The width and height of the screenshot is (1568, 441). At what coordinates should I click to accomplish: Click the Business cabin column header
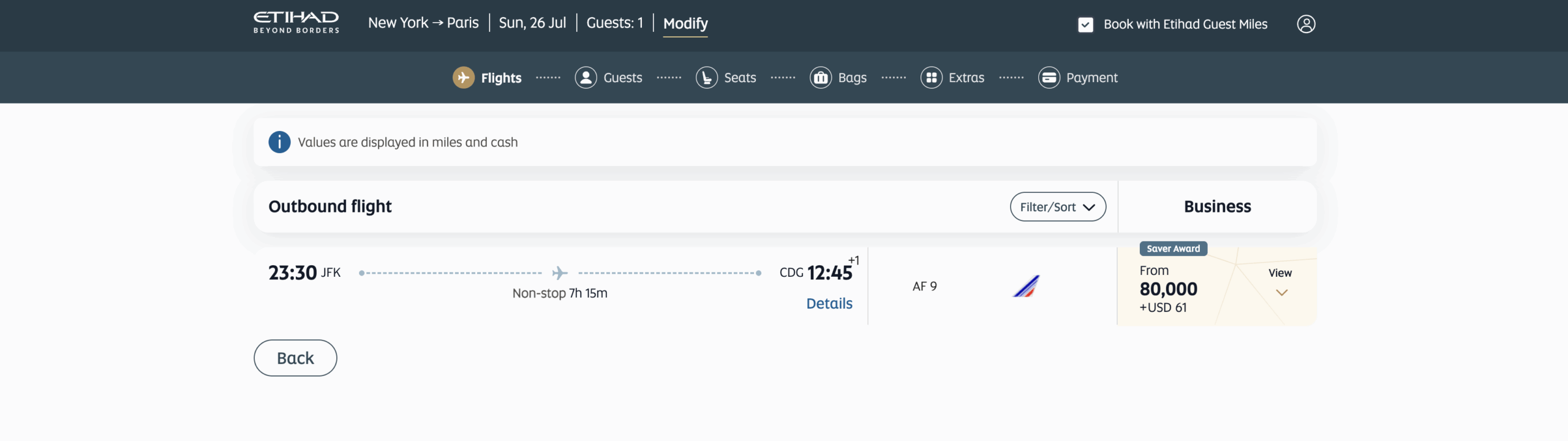[1217, 207]
